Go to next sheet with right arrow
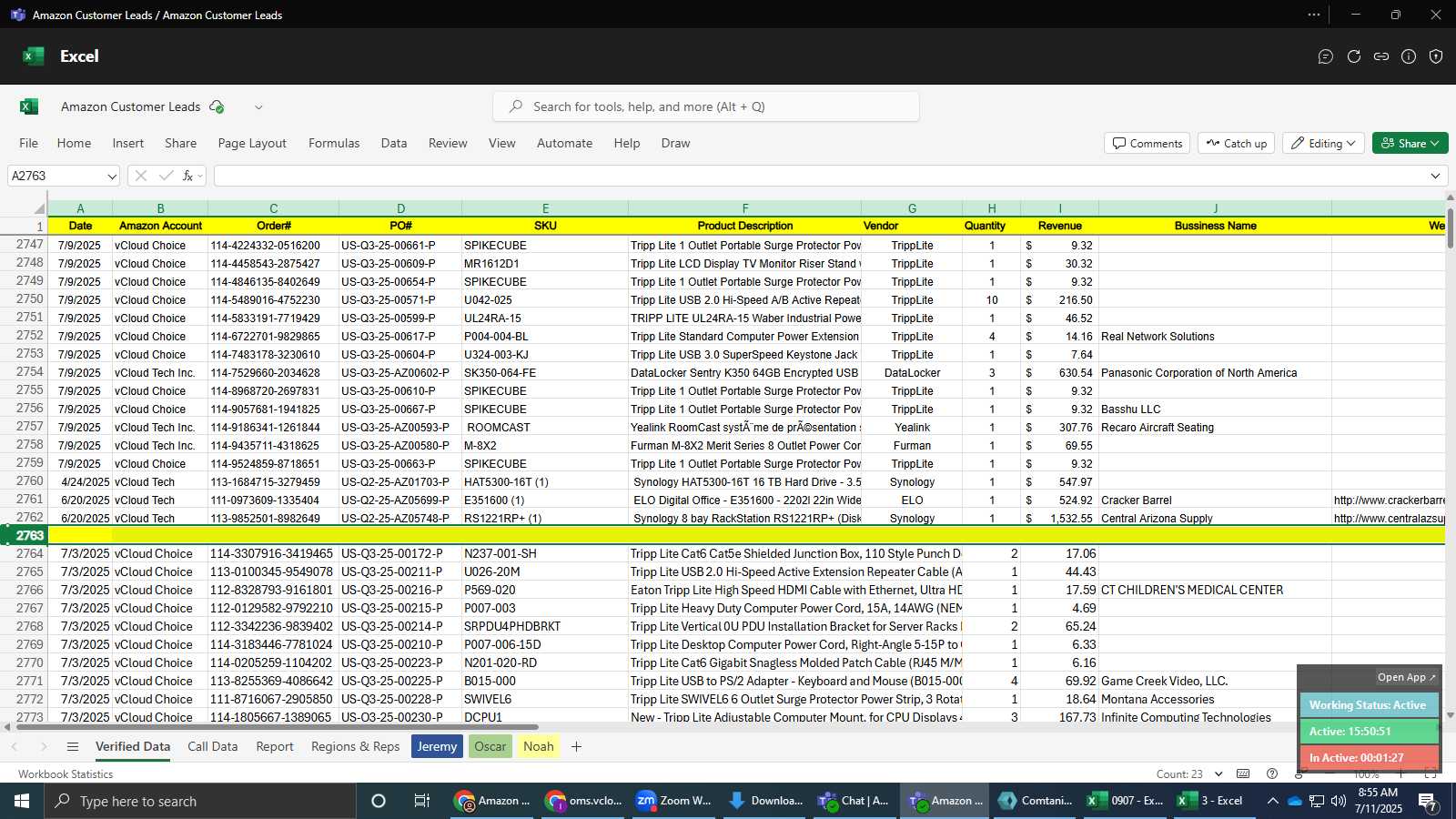1456x819 pixels. [43, 746]
